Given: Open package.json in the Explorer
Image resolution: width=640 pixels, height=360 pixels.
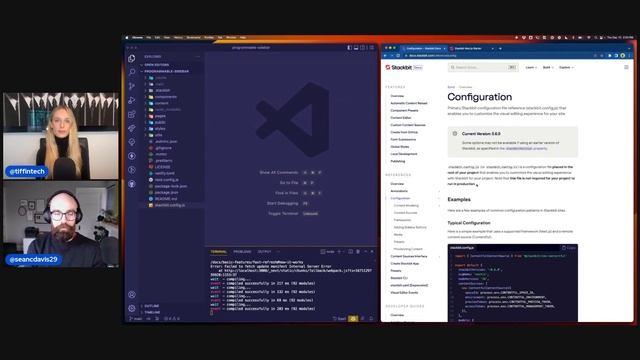Looking at the screenshot, I should click(167, 192).
